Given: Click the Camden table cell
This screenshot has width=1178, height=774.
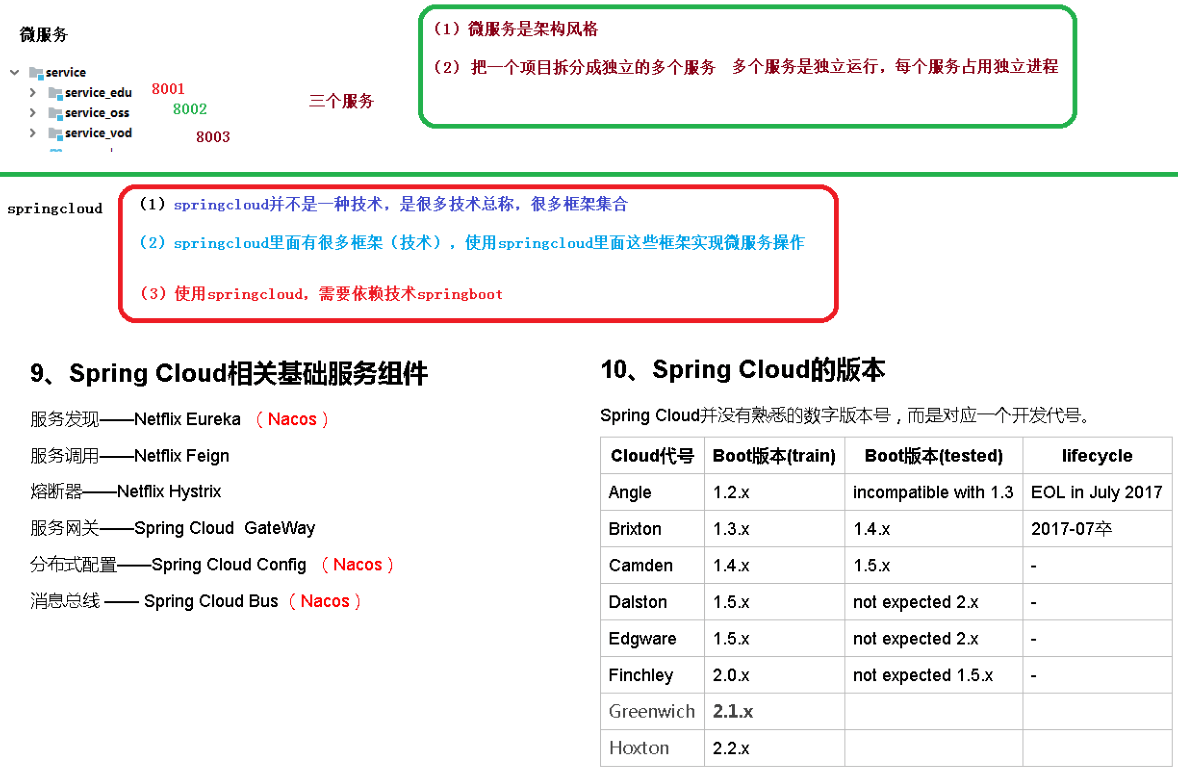Looking at the screenshot, I should (x=652, y=565).
